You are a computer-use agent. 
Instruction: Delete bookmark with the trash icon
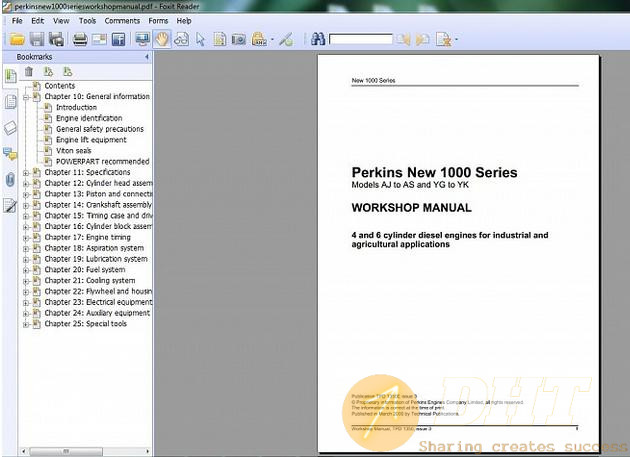coord(29,72)
